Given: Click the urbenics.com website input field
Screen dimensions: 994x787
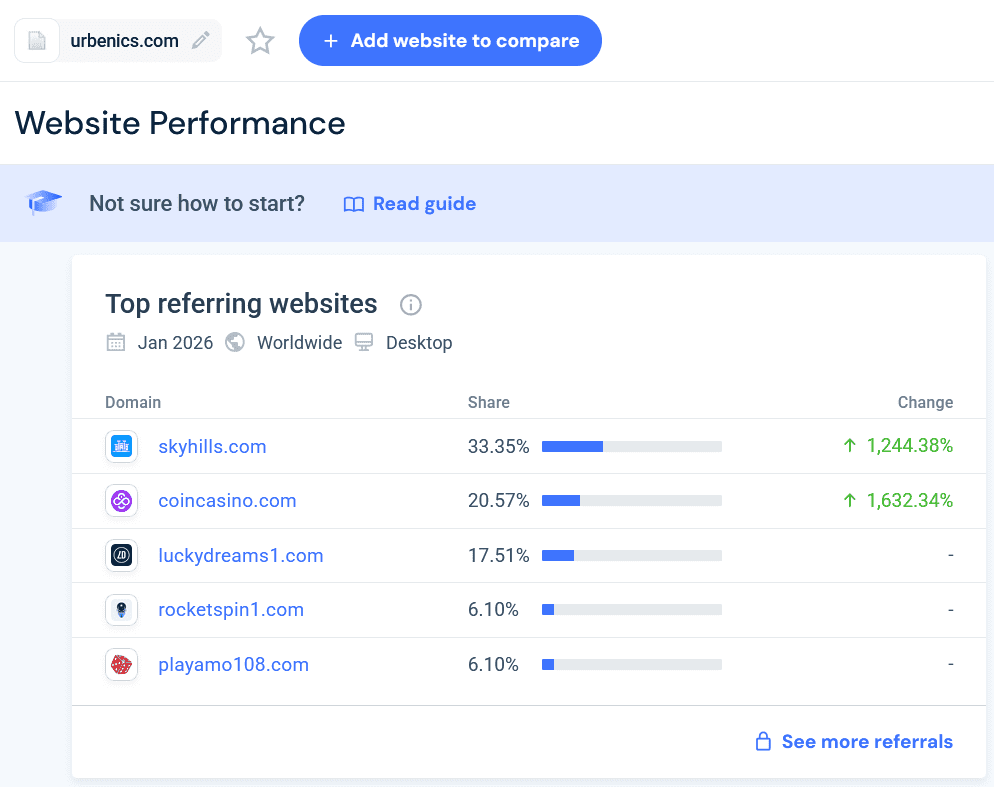Looking at the screenshot, I should pyautogui.click(x=125, y=40).
